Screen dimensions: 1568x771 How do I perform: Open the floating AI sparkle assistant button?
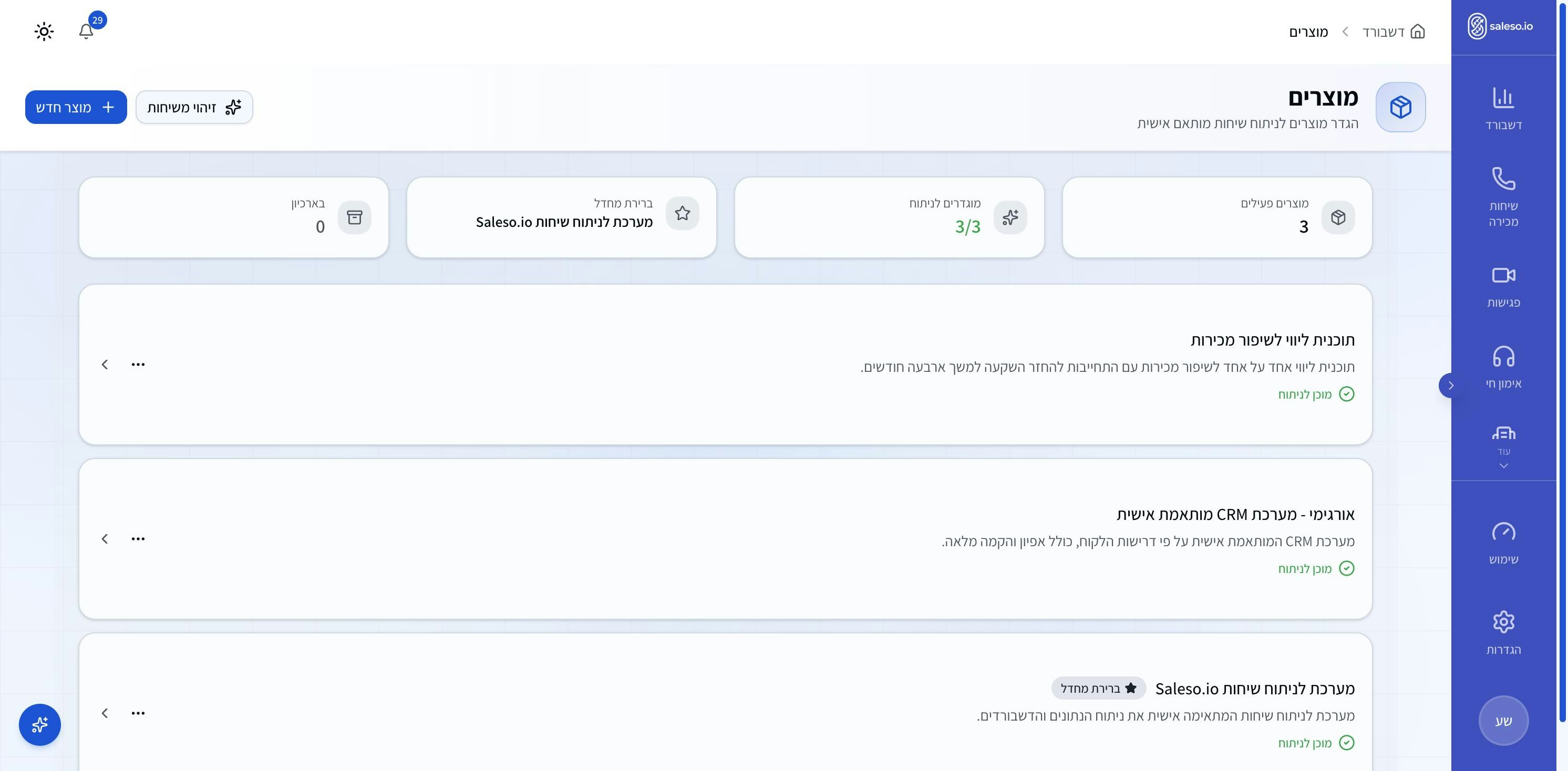pos(40,725)
